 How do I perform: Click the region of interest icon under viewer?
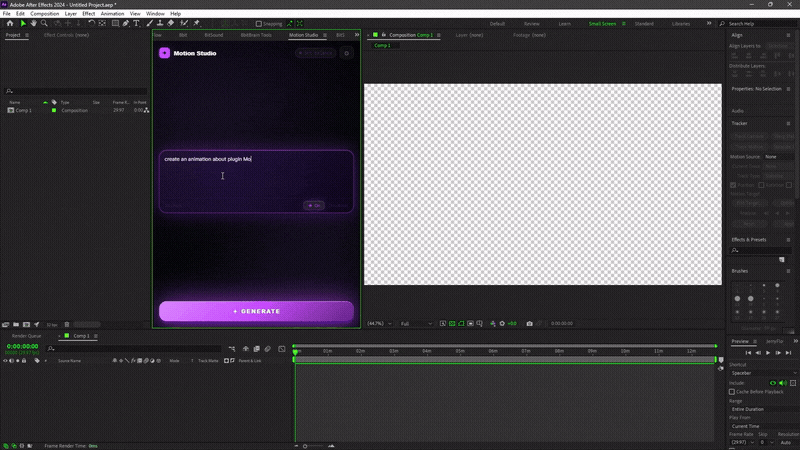[470, 323]
